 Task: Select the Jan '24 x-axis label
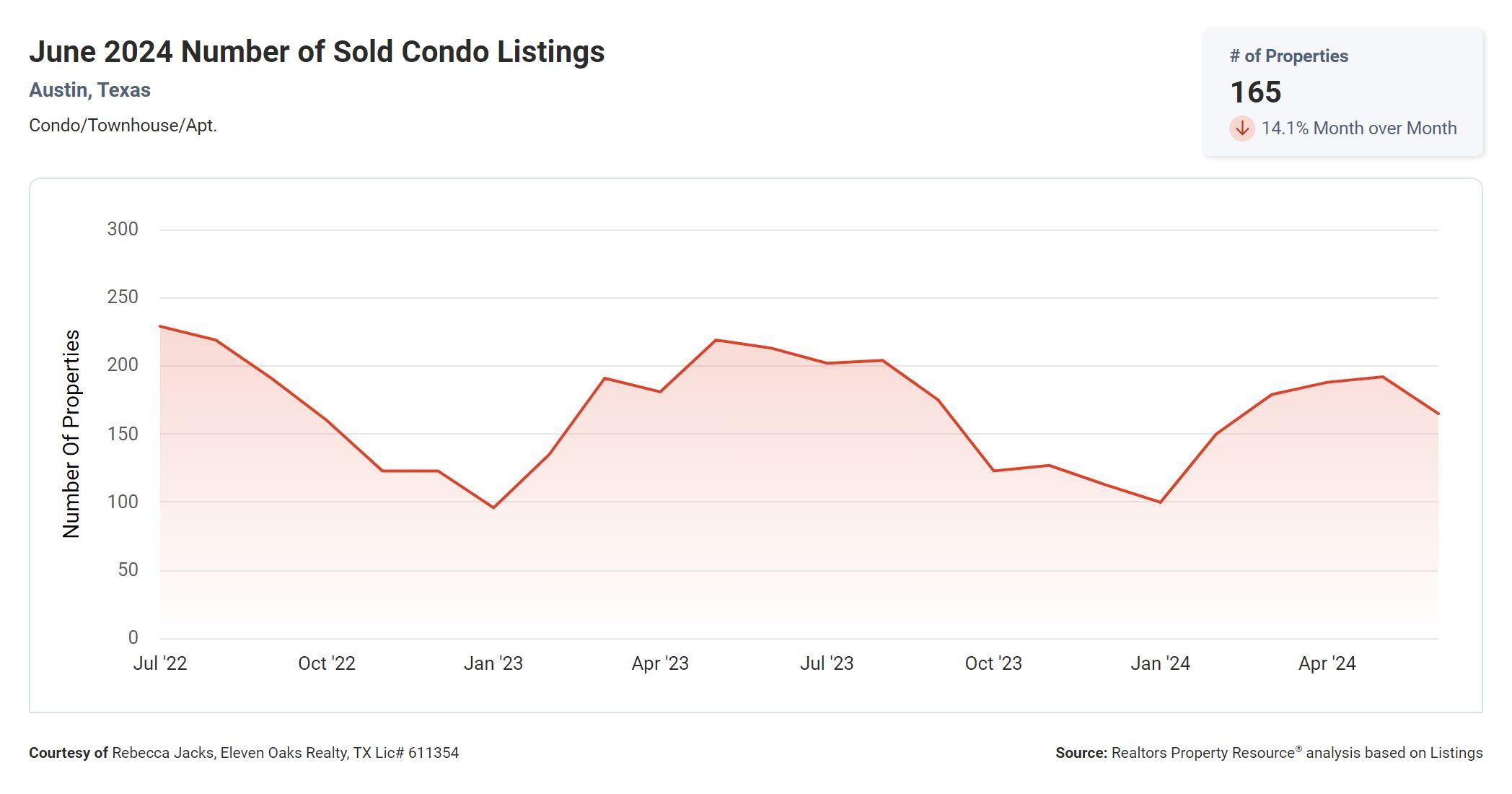point(1160,663)
